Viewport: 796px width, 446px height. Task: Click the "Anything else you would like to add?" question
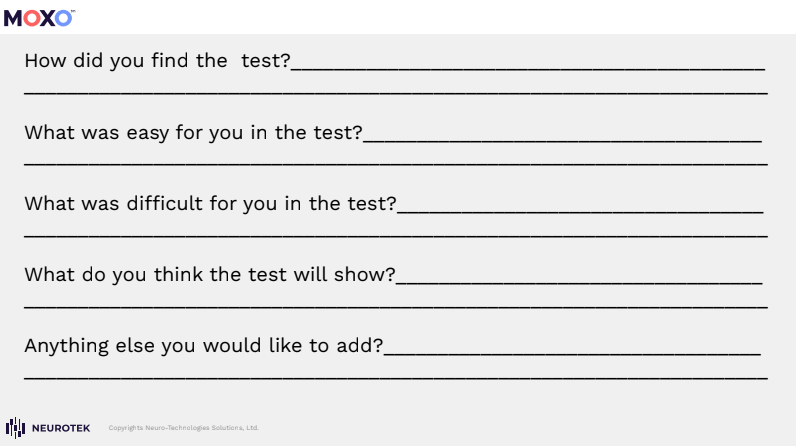coord(203,346)
